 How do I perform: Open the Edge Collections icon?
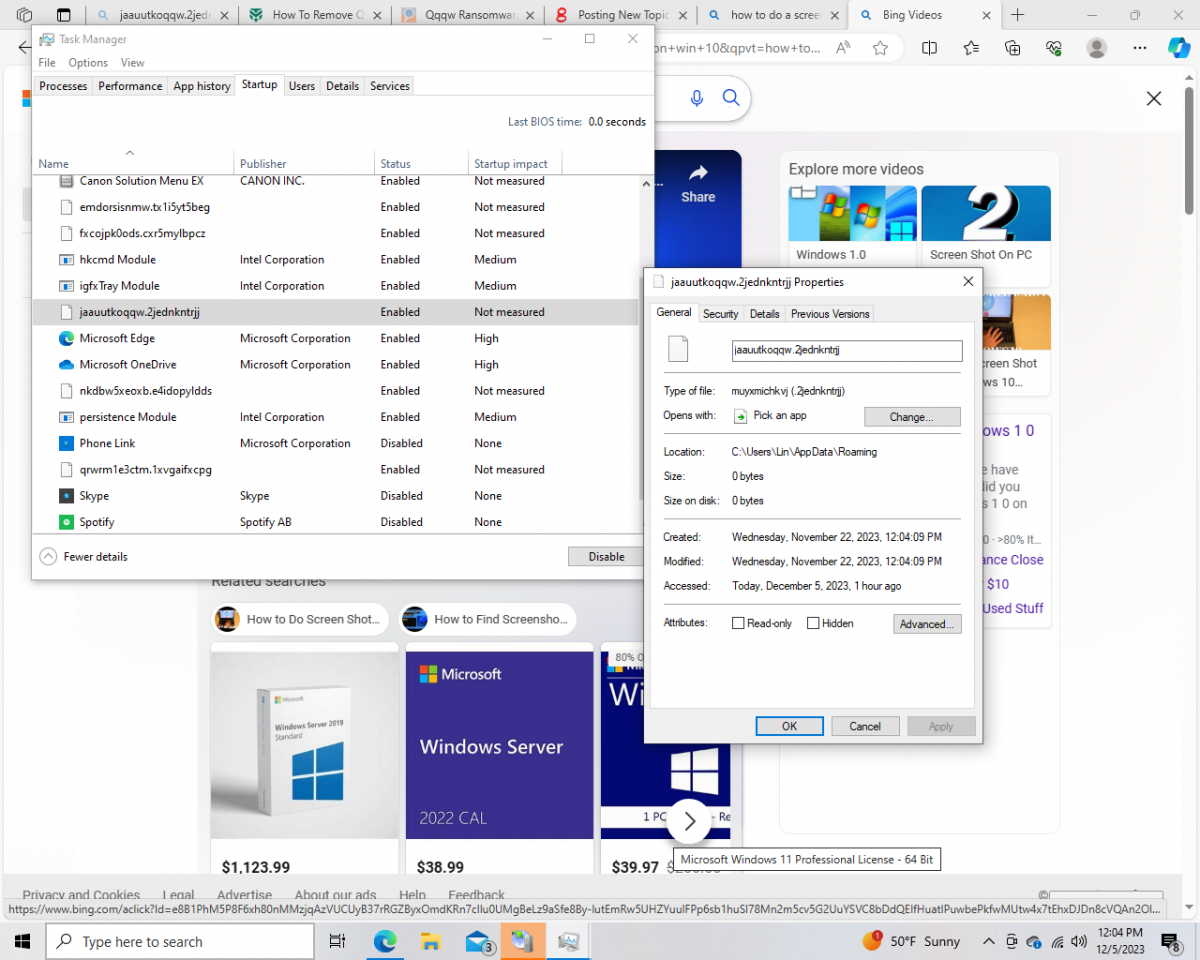coord(1012,48)
